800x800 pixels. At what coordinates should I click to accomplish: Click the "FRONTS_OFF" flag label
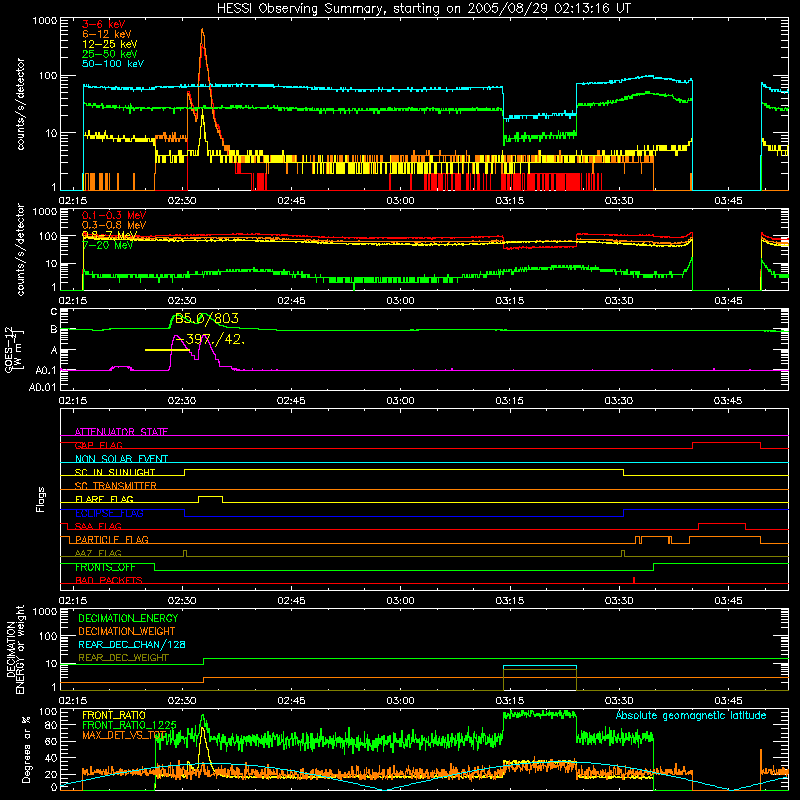click(105, 567)
